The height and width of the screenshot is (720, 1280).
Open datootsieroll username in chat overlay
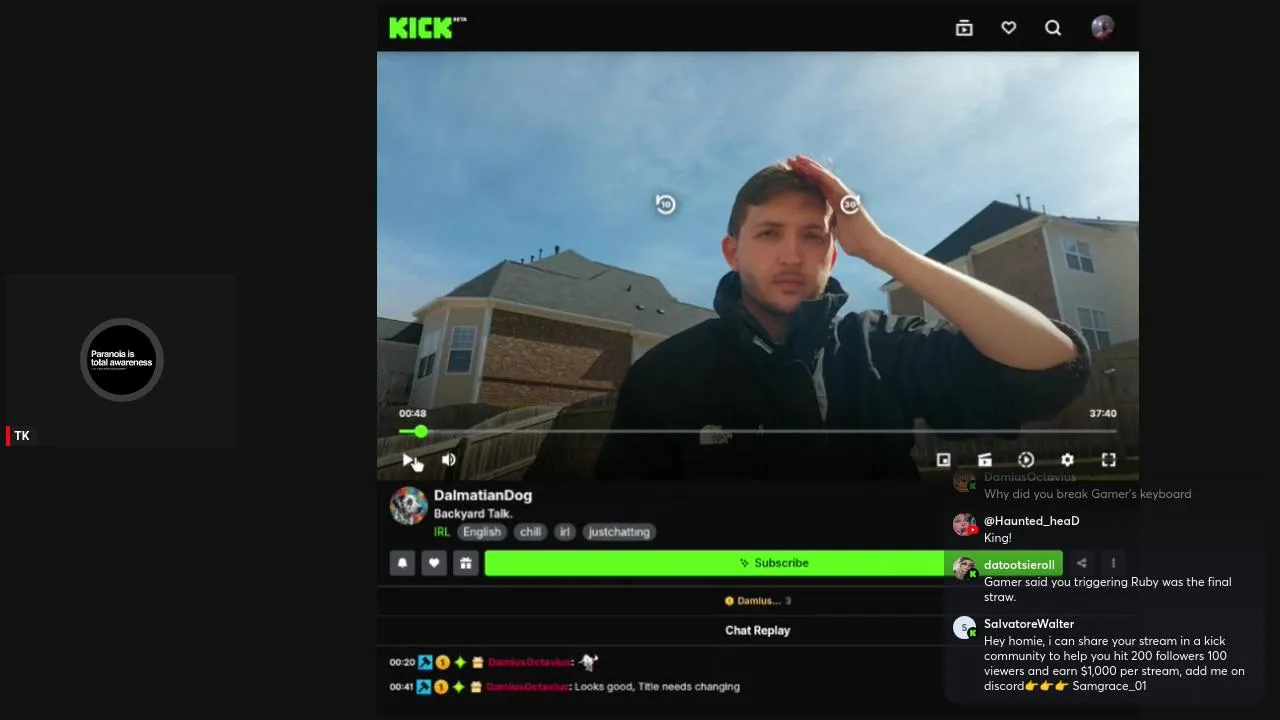1019,565
